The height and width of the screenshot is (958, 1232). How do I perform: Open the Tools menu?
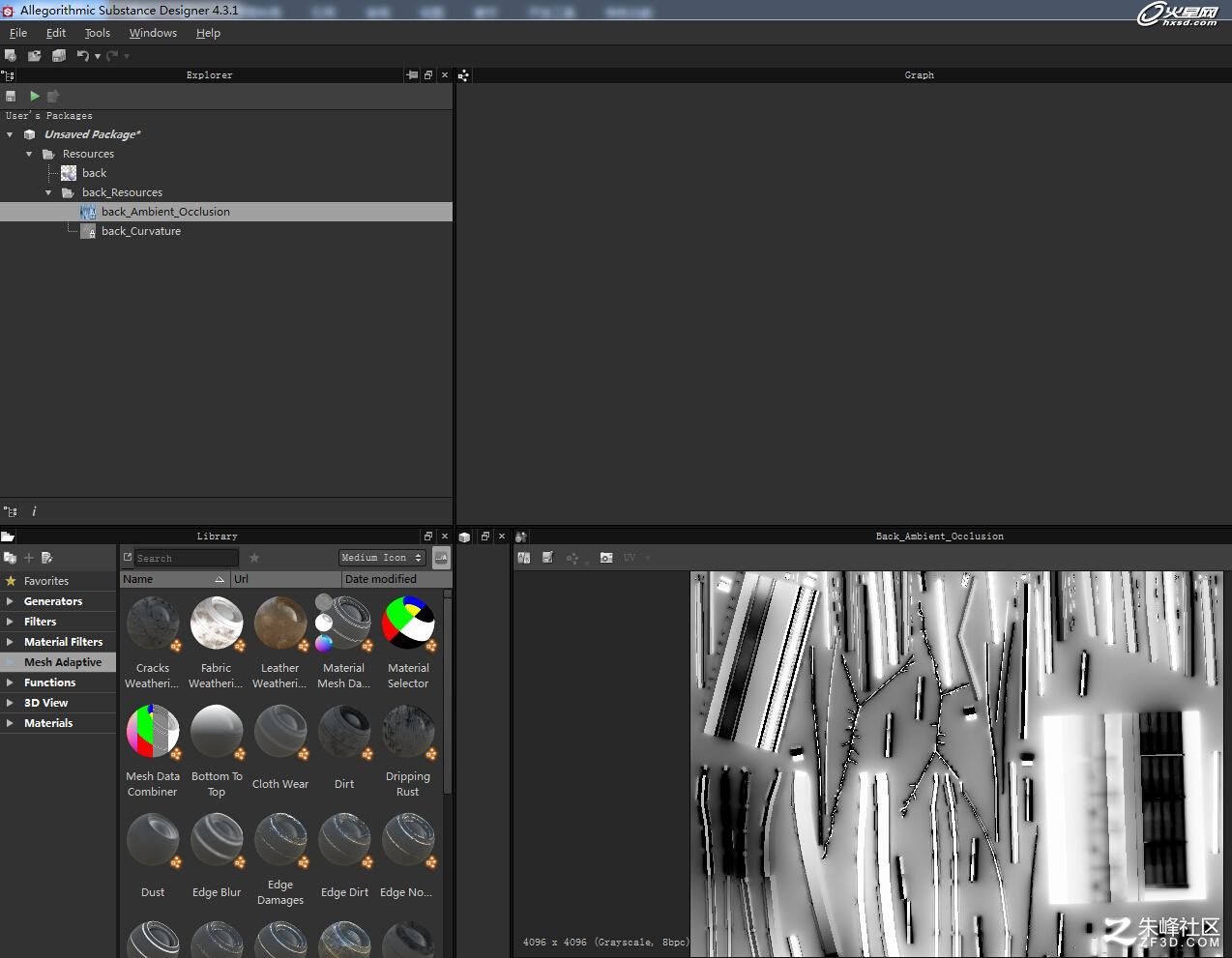pyautogui.click(x=98, y=33)
